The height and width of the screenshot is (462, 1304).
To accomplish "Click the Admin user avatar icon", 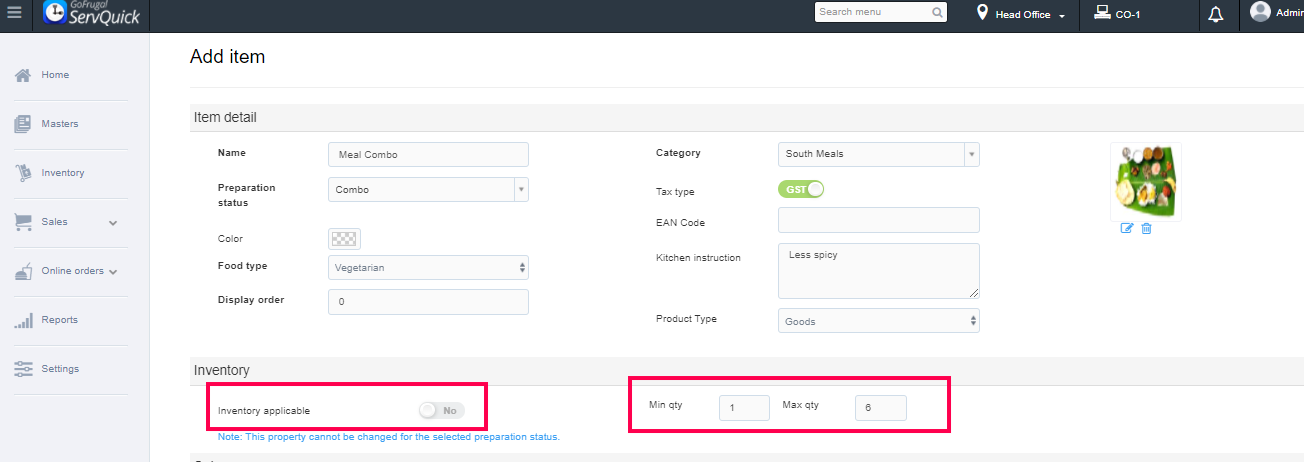I will (1260, 12).
